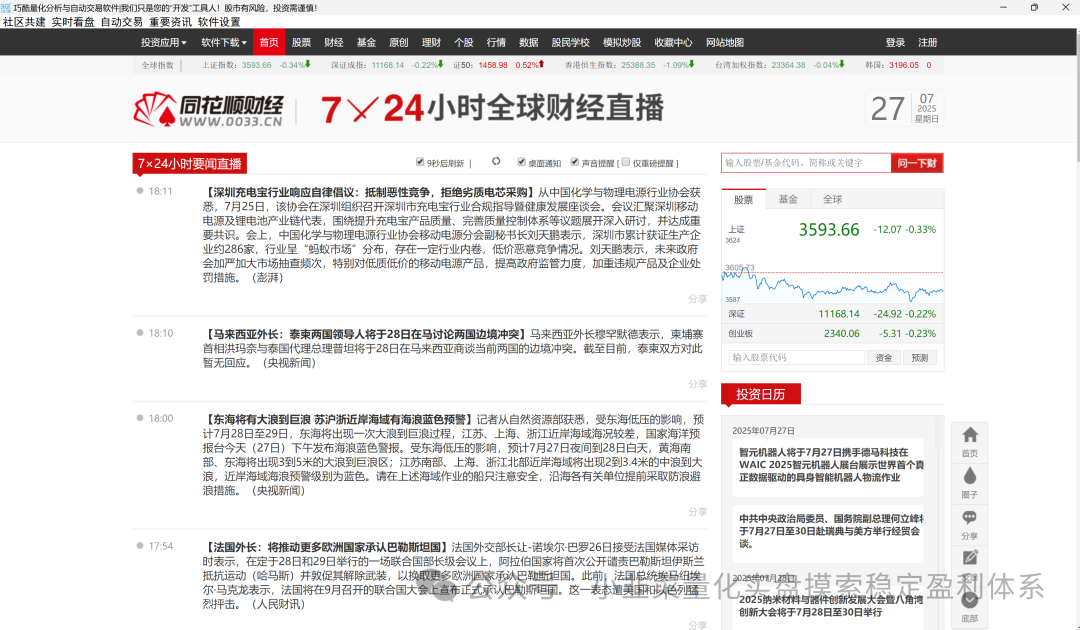1080x630 pixels.
Task: Click the bullet marker beside 18:00
Action: [140, 418]
